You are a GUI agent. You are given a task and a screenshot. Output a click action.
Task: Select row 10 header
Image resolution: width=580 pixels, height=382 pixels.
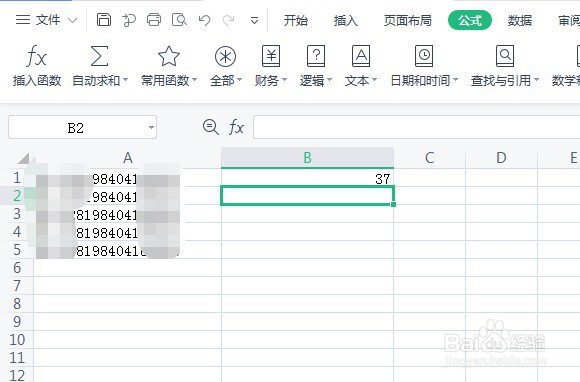(17, 339)
